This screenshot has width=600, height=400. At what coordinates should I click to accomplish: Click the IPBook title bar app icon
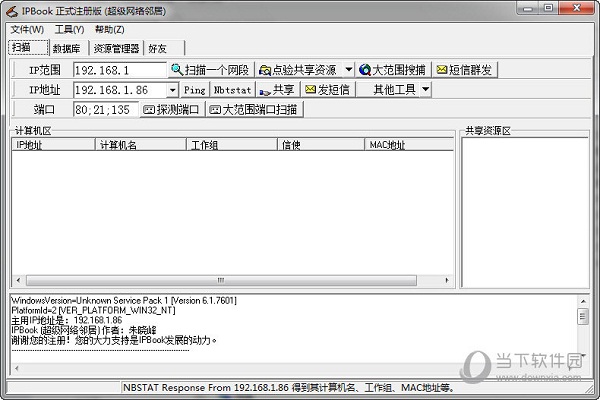tap(12, 11)
